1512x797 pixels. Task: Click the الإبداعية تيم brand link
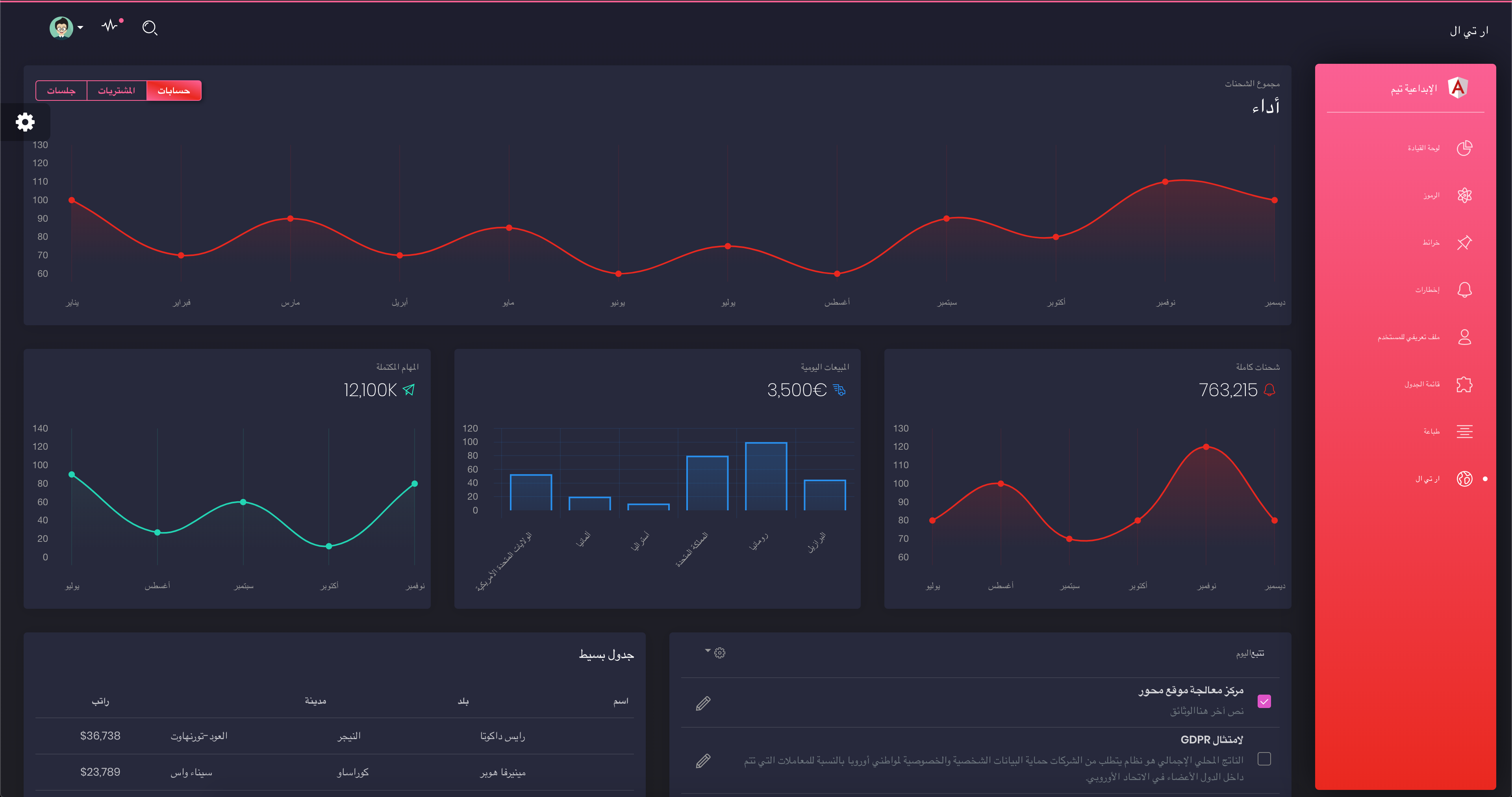click(x=1414, y=89)
